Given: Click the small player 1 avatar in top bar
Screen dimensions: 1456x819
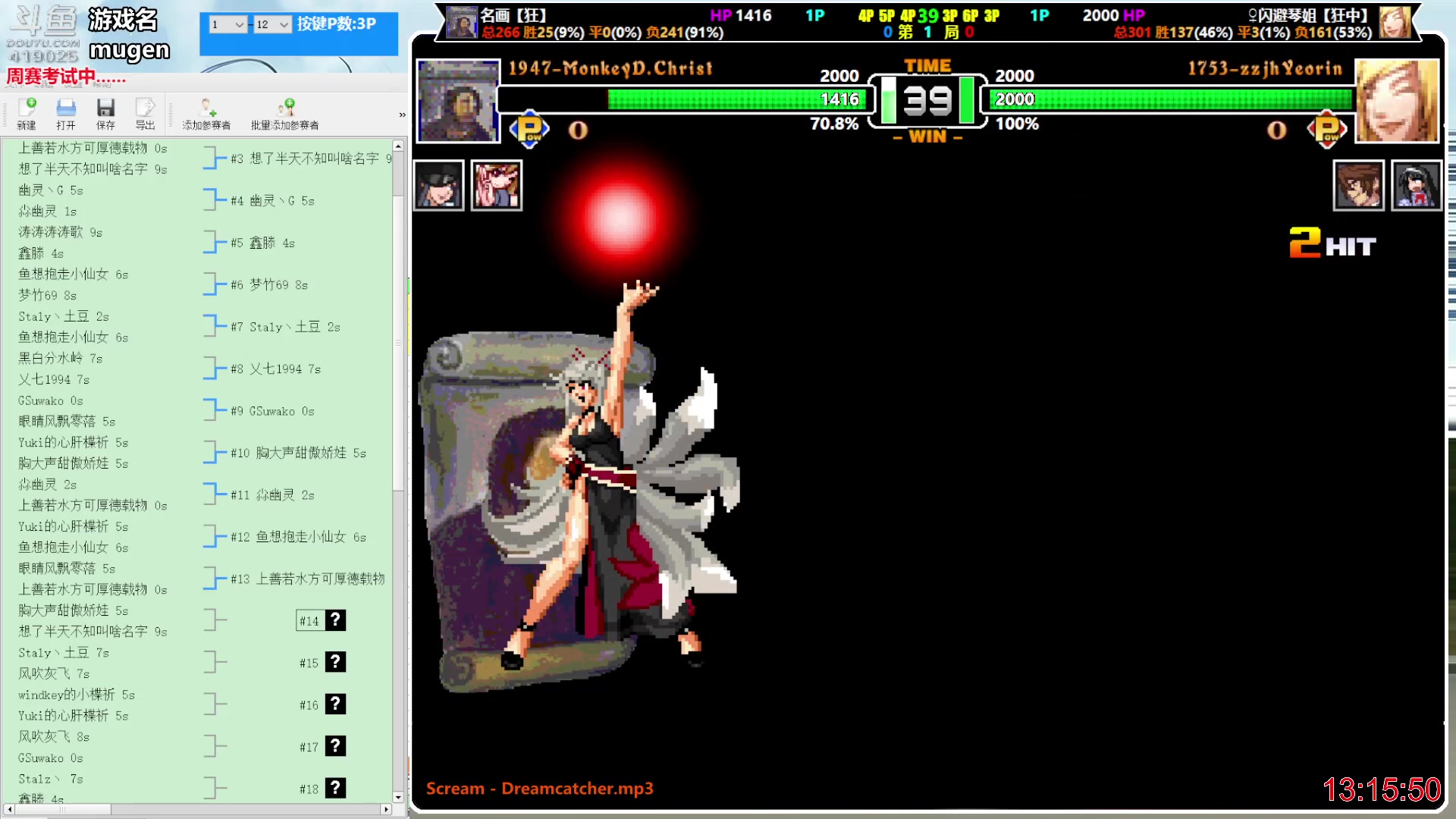Looking at the screenshot, I should click(x=461, y=23).
